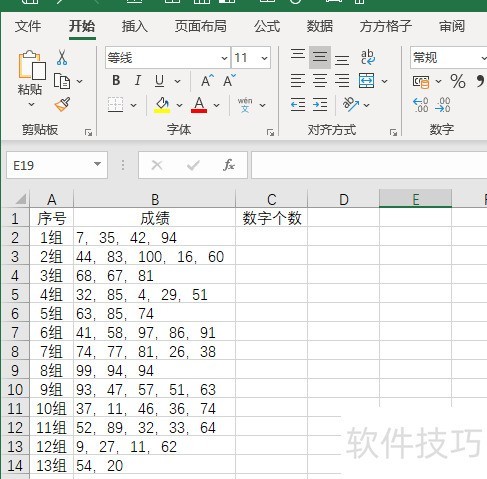Click the Copy icon
The width and height of the screenshot is (487, 479).
[x=62, y=81]
